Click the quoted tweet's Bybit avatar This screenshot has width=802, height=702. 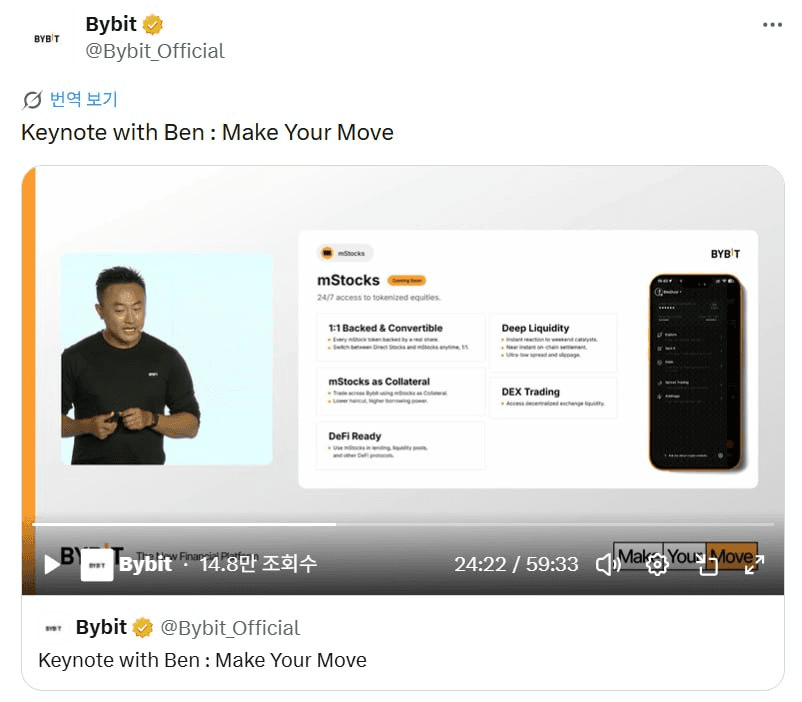pyautogui.click(x=54, y=628)
